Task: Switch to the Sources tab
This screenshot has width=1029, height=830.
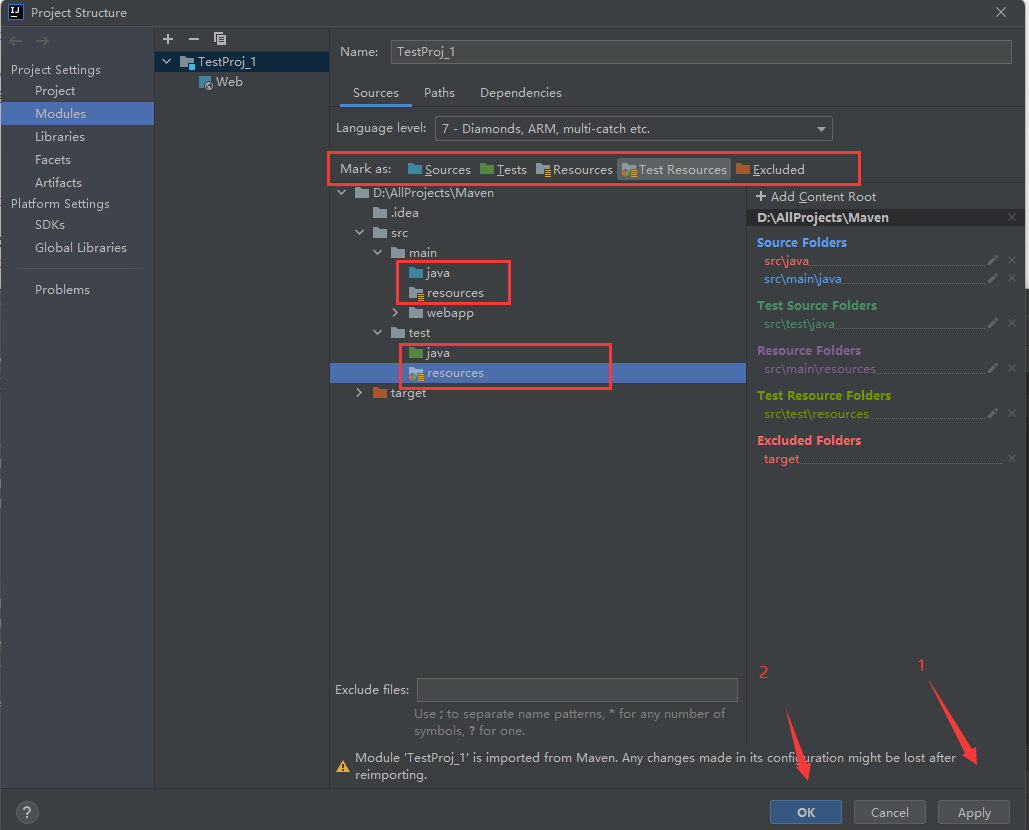Action: (x=375, y=93)
